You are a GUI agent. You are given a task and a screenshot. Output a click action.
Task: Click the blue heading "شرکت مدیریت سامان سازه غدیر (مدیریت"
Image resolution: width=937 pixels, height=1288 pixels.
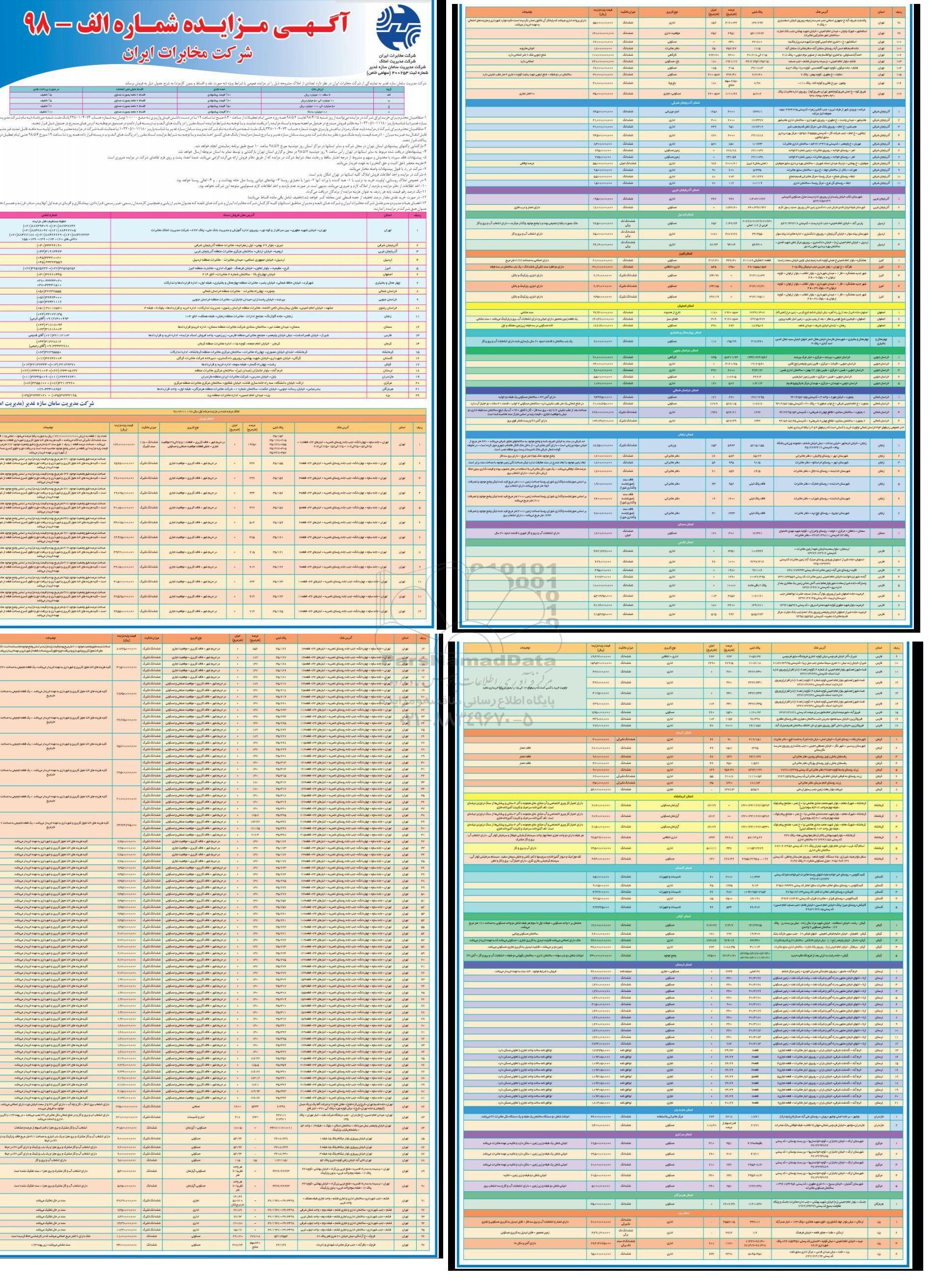click(x=47, y=404)
